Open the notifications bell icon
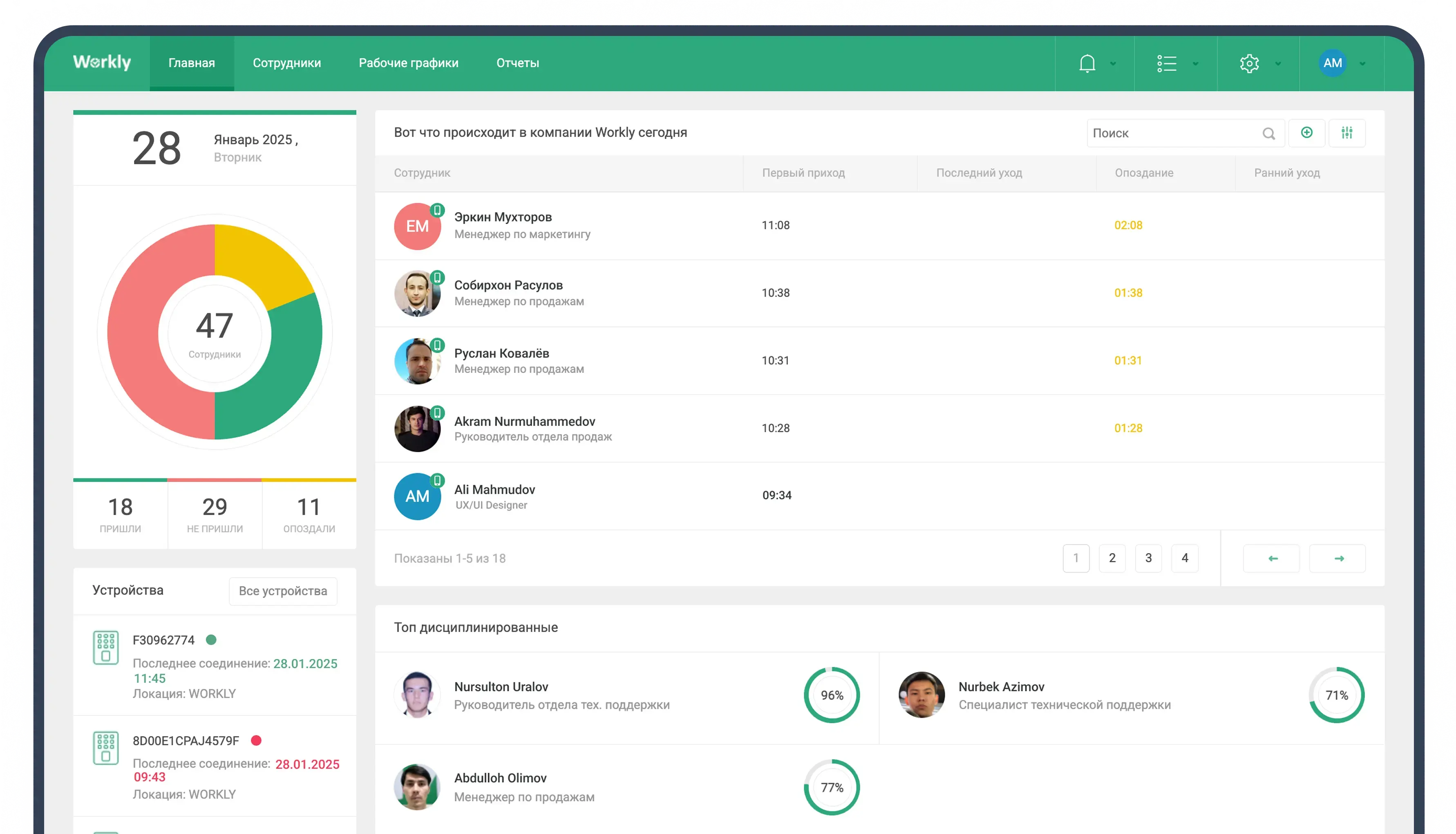Viewport: 1456px width, 834px height. [x=1087, y=63]
